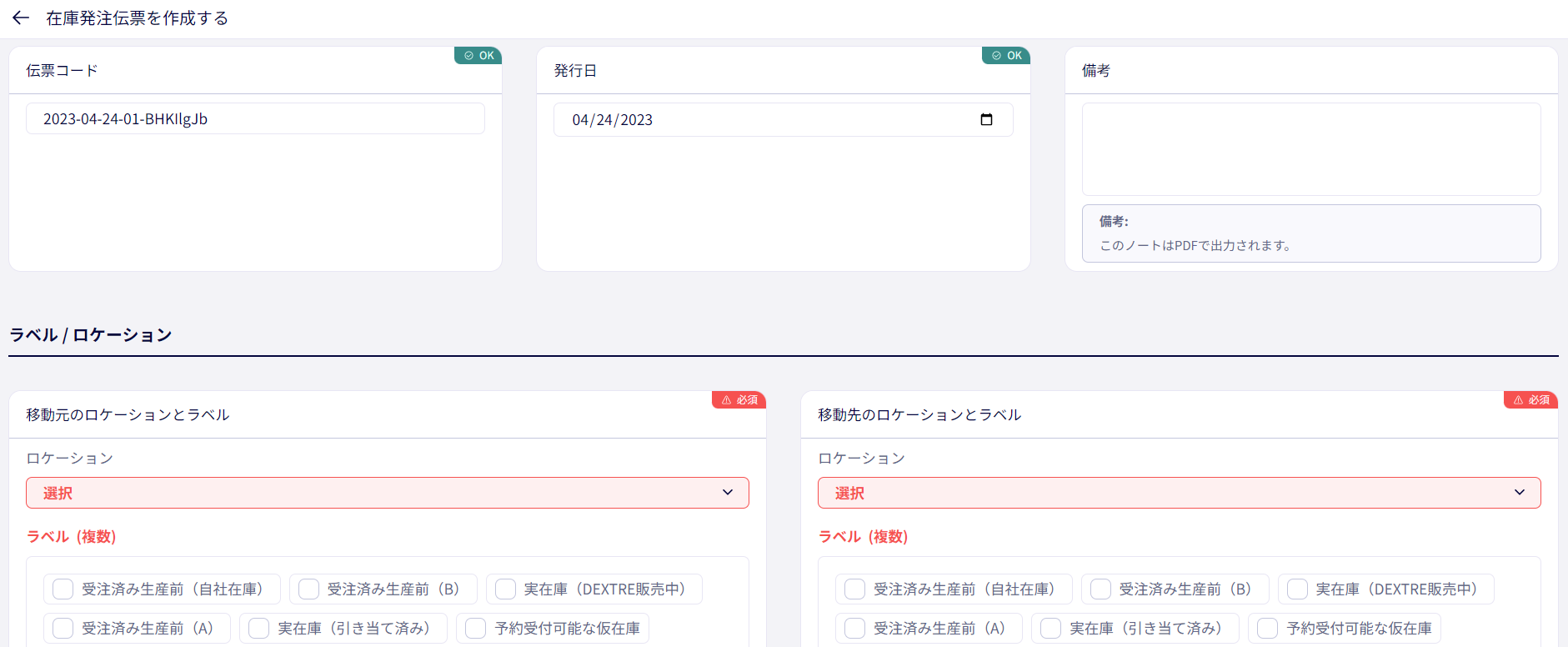Image resolution: width=1568 pixels, height=647 pixels.
Task: Click the このノートはPDFで出力されます note text
Action: tap(1195, 245)
